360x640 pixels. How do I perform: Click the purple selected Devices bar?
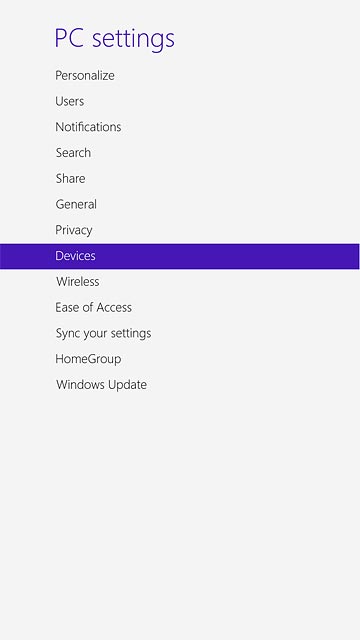coord(180,256)
